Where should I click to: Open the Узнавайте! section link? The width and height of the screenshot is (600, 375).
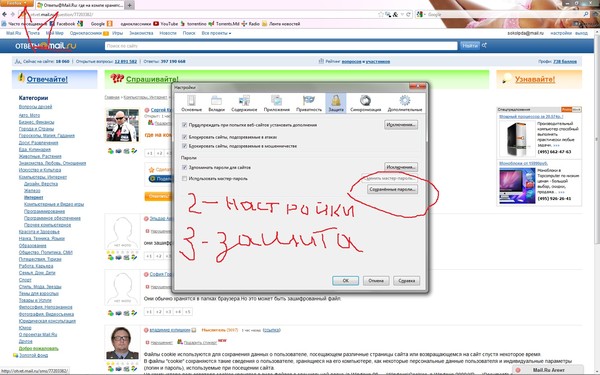tap(535, 79)
